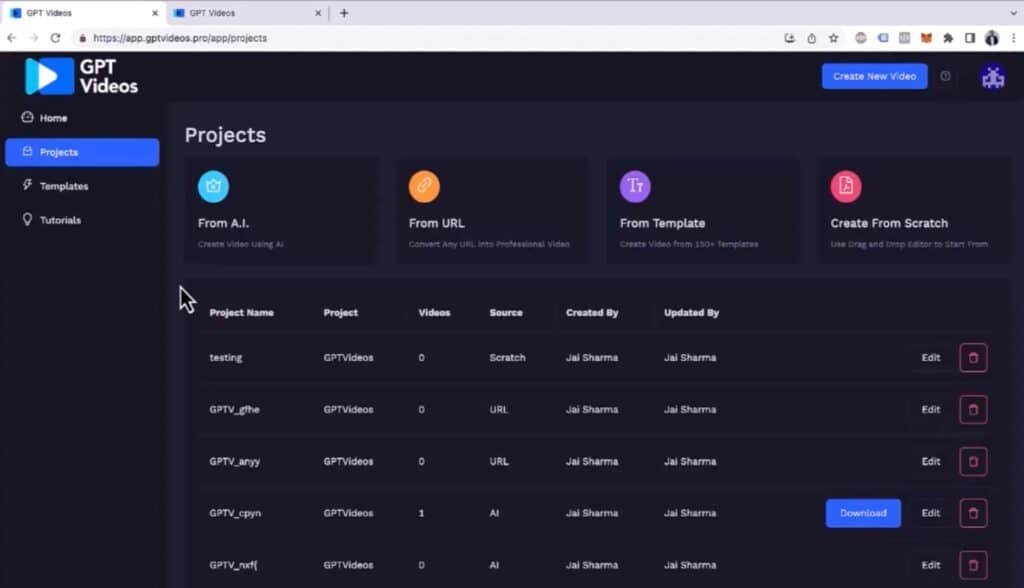Reload the page with browser refresh icon
The image size is (1024, 588).
pos(55,38)
